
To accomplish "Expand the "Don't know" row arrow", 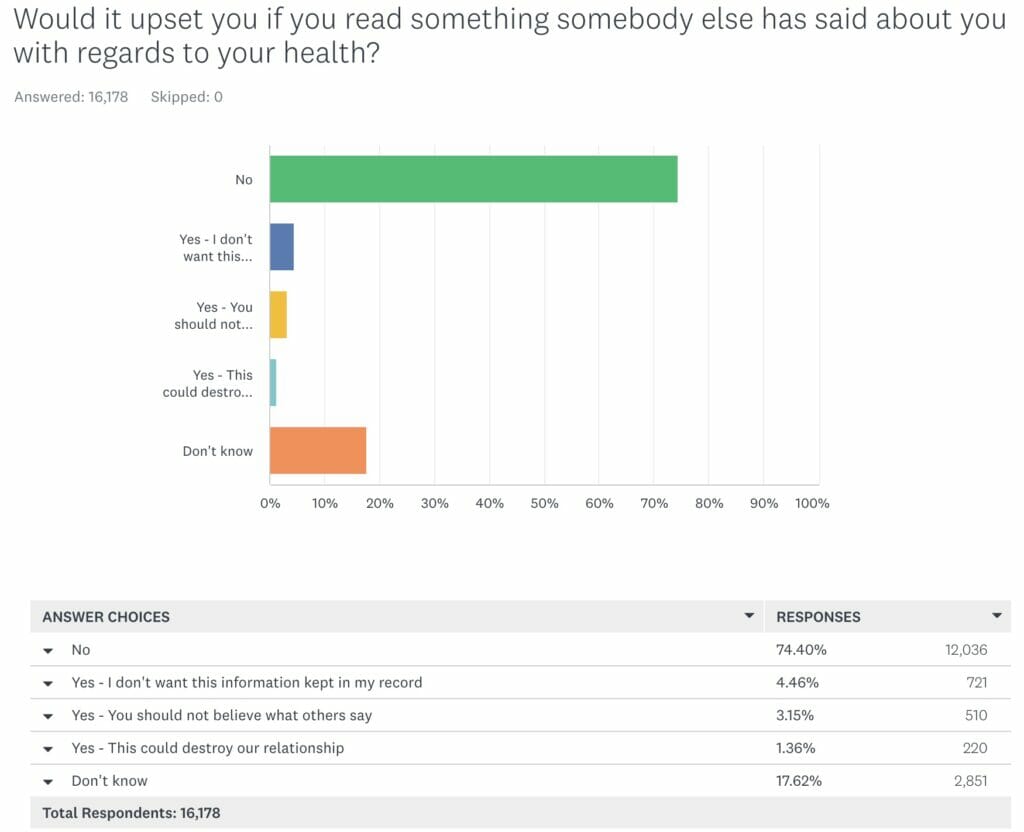I will point(48,781).
